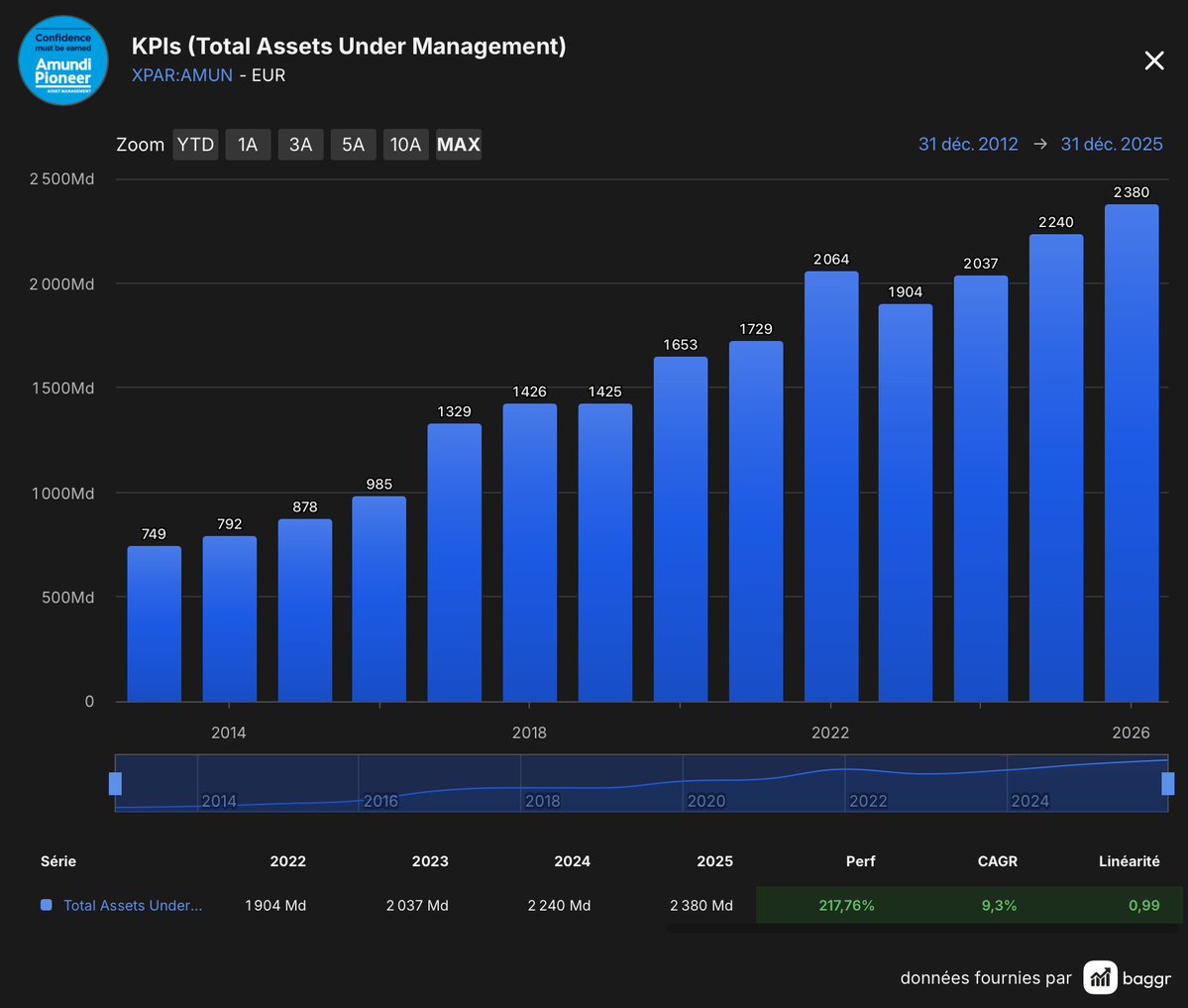
Task: Open the end date 31 déc. 2025
Action: click(1112, 144)
